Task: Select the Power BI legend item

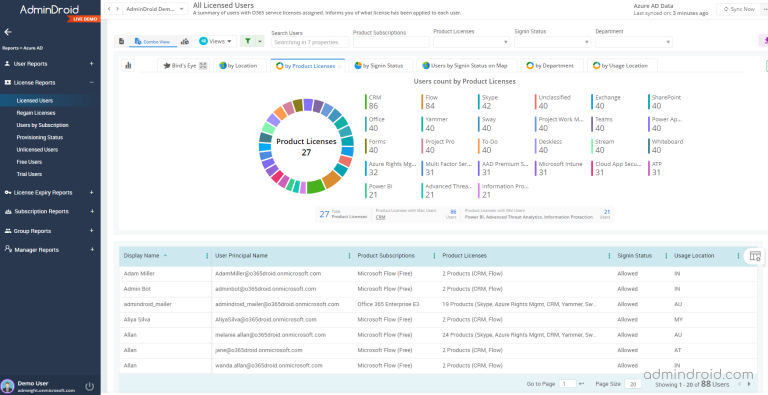Action: 380,191
